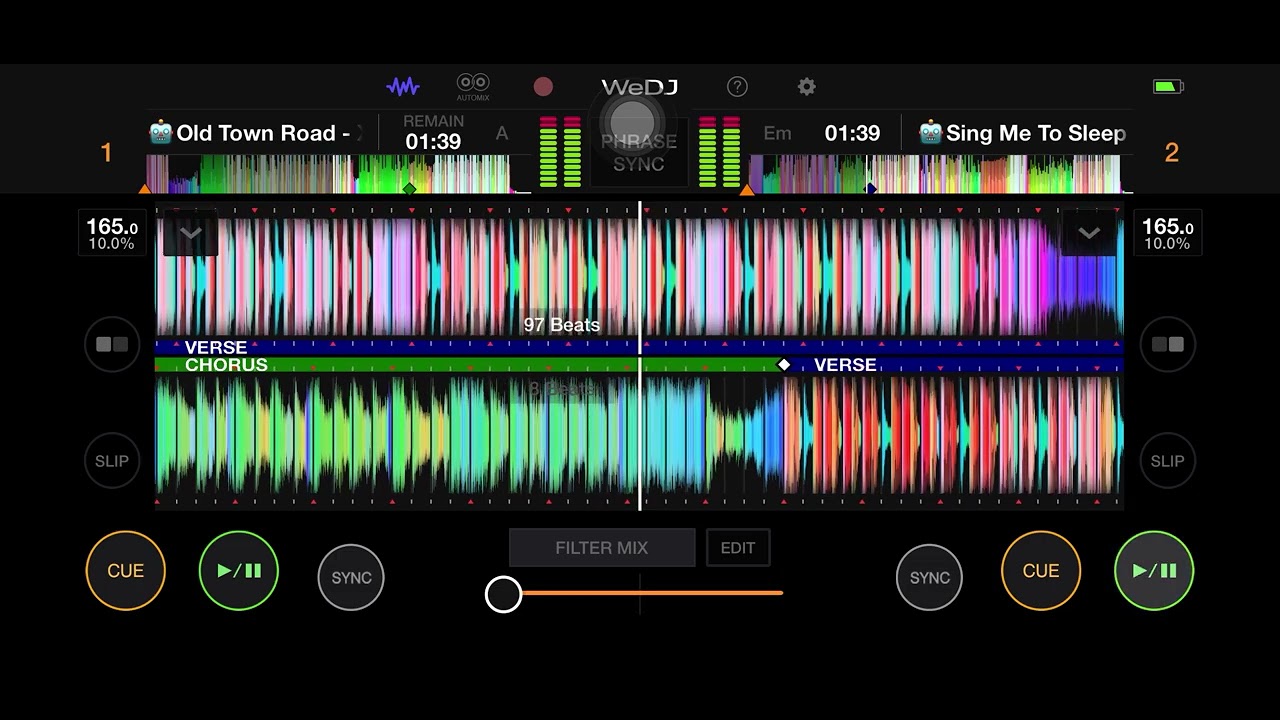1280x720 pixels.
Task: Select the FILTER MIX transition mode
Action: (x=602, y=548)
